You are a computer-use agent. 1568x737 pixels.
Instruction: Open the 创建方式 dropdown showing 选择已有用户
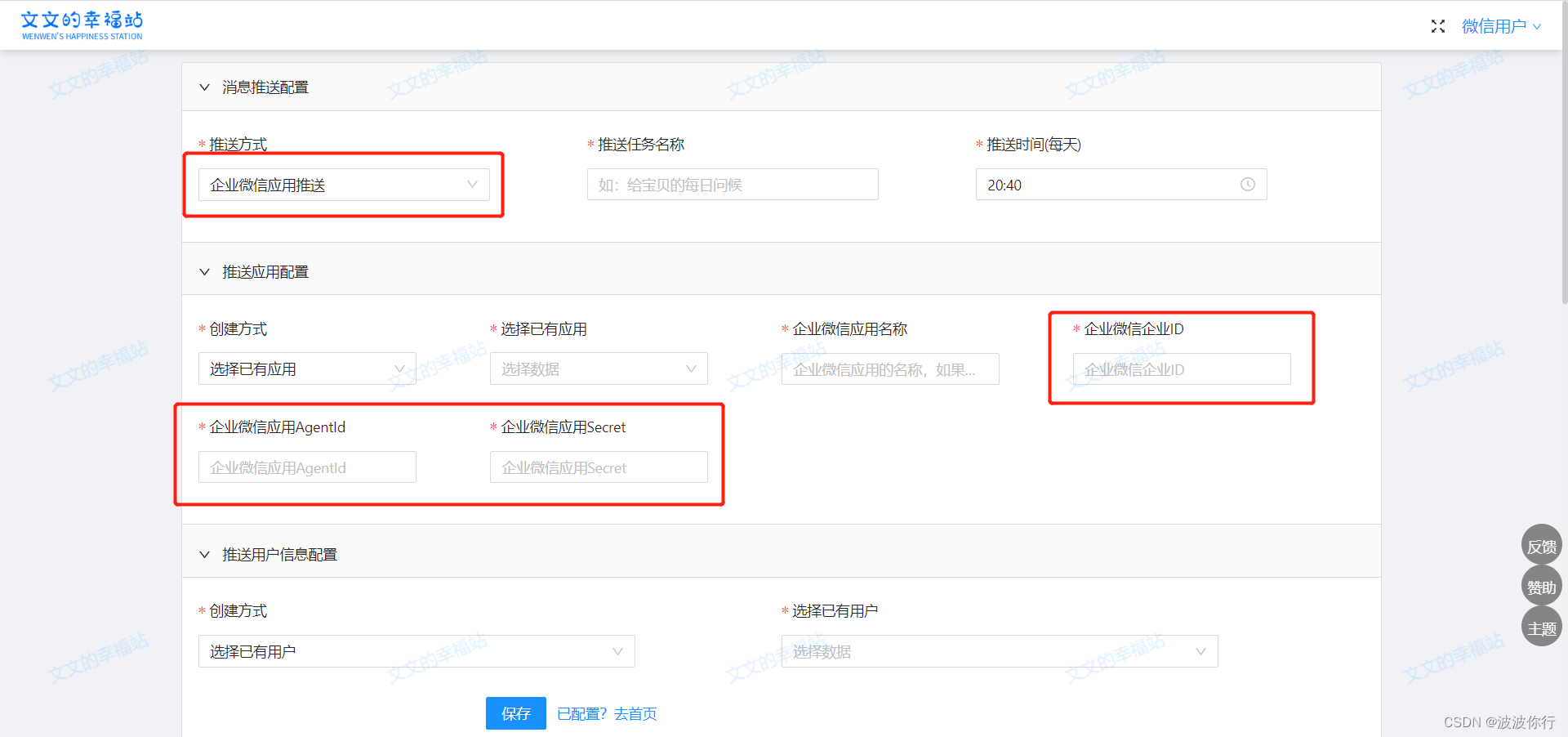[416, 651]
